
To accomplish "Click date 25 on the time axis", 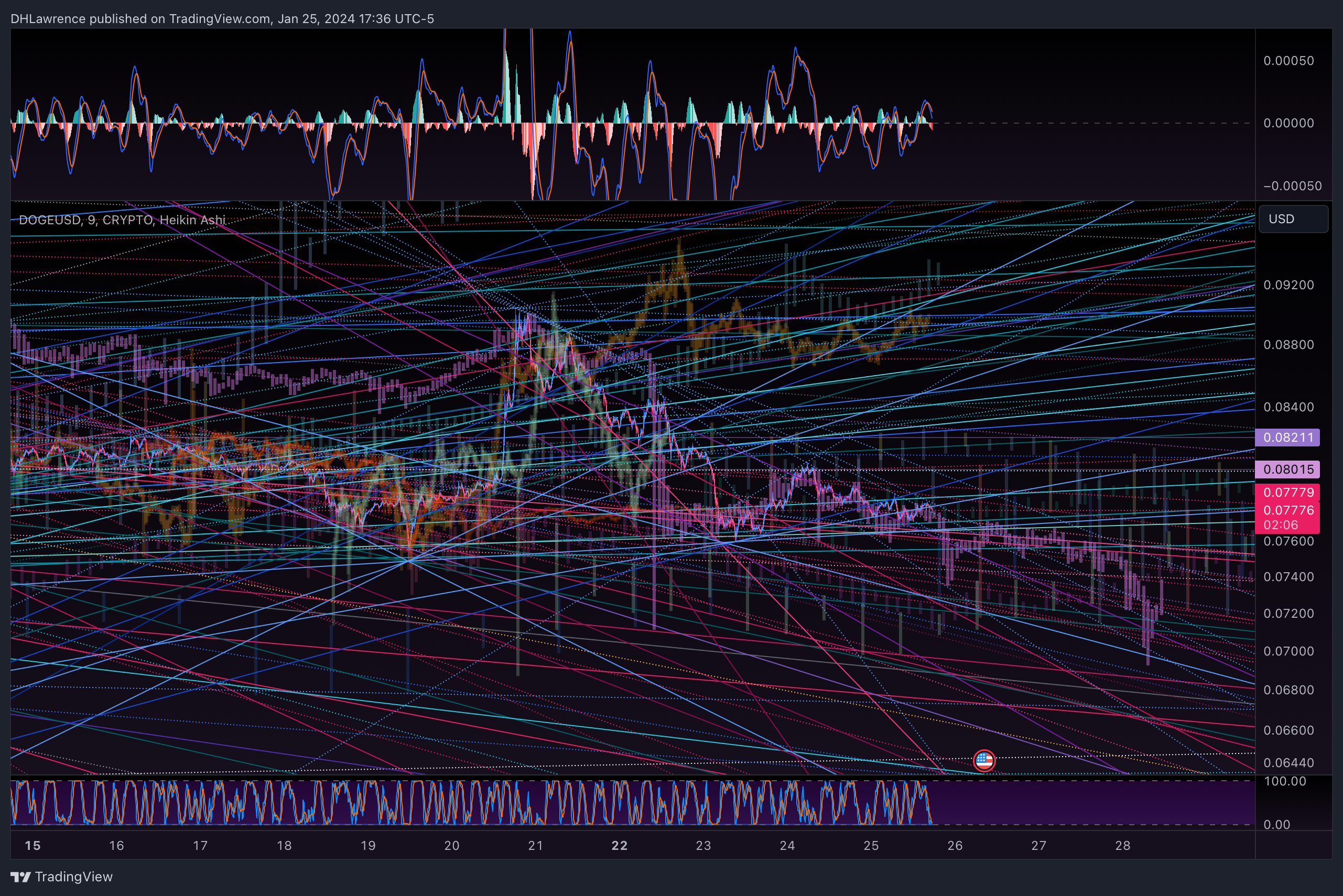I will [x=871, y=846].
